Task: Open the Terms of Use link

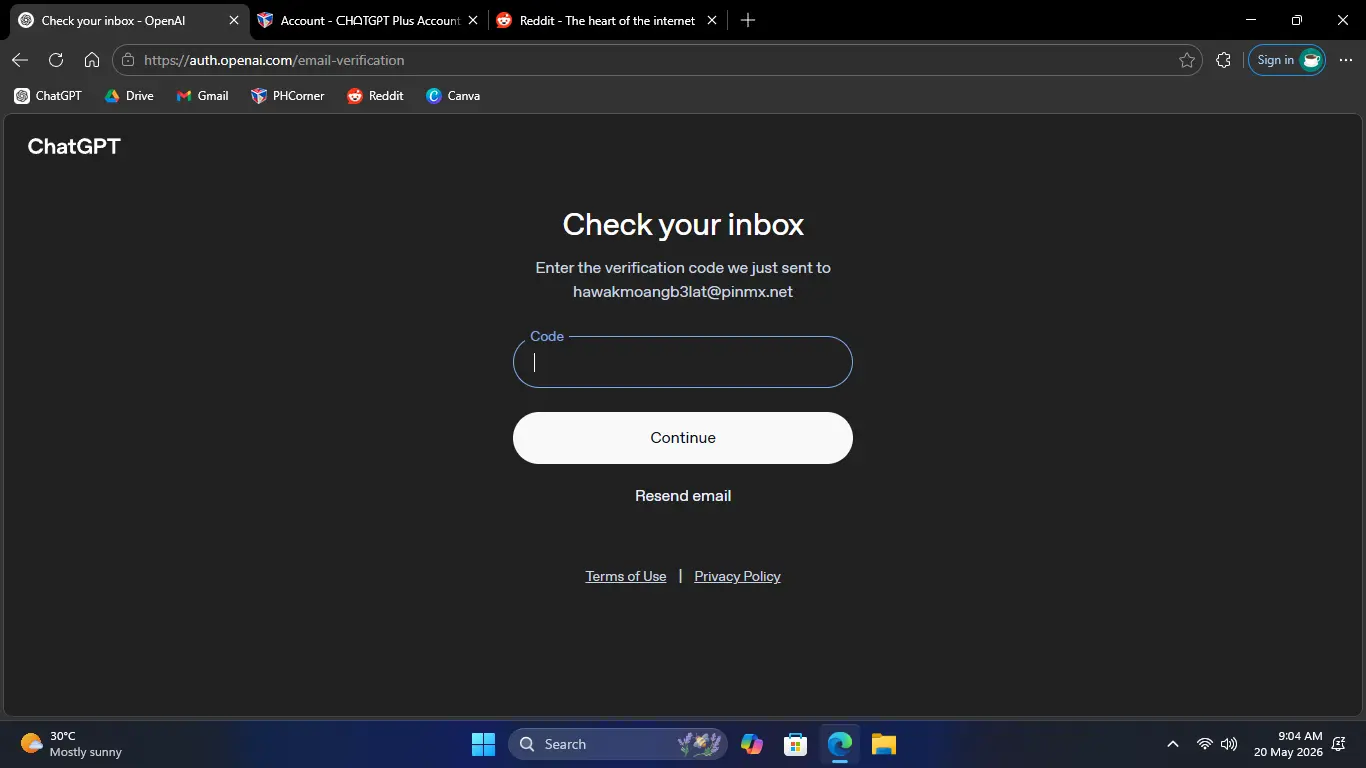Action: 626,576
